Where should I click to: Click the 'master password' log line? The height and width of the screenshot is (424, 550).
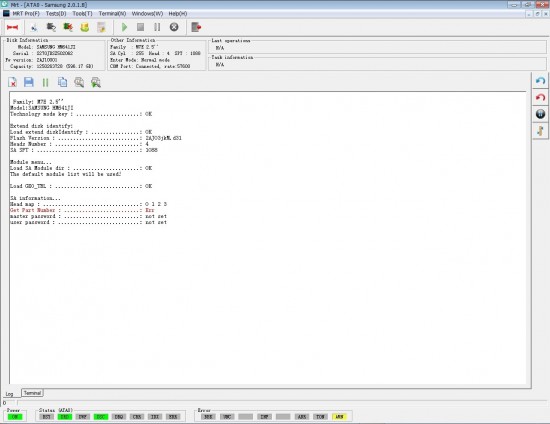pos(88,216)
